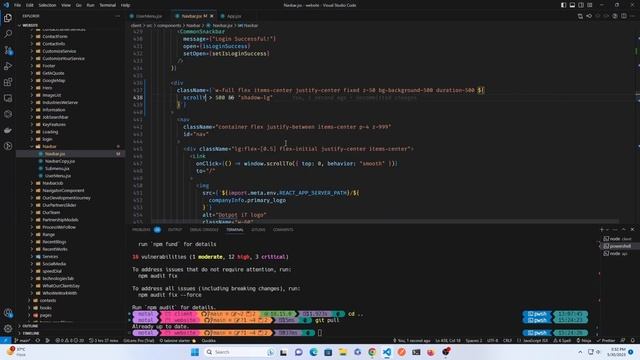640x360 pixels.
Task: Open the Explorer view in activity bar
Action: coord(8,18)
